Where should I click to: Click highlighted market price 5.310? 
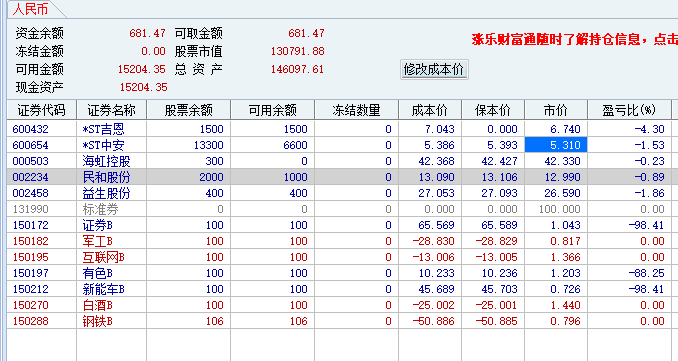pos(556,145)
